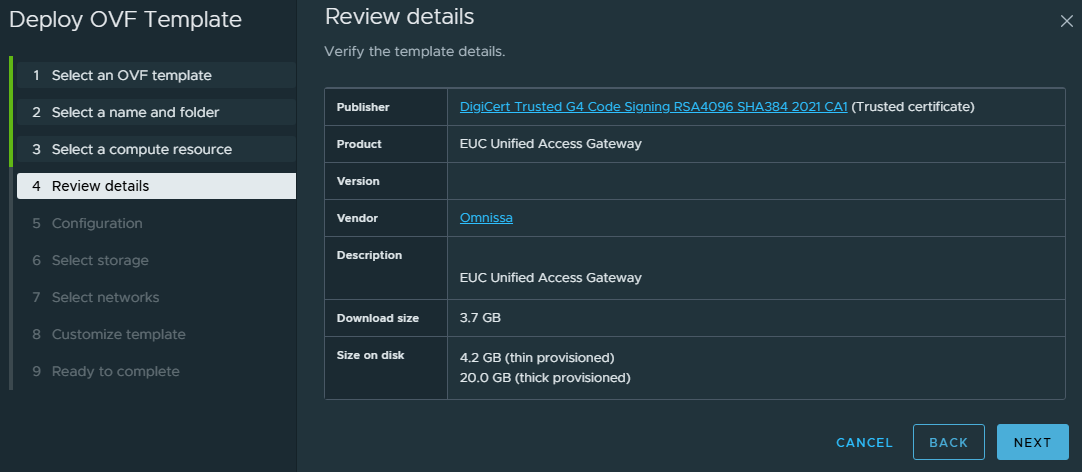
Task: Click the thin provisioned size text
Action: [x=536, y=358]
